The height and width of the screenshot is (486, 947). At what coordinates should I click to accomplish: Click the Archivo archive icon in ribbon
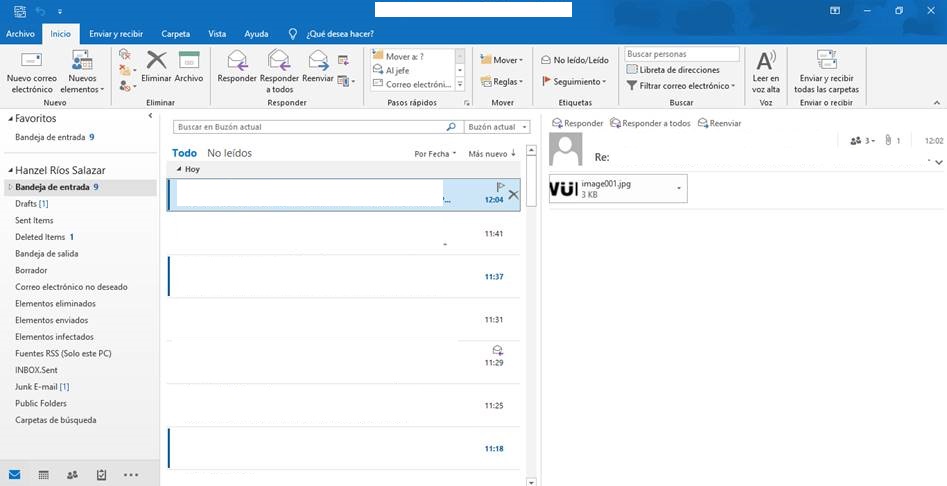(189, 62)
